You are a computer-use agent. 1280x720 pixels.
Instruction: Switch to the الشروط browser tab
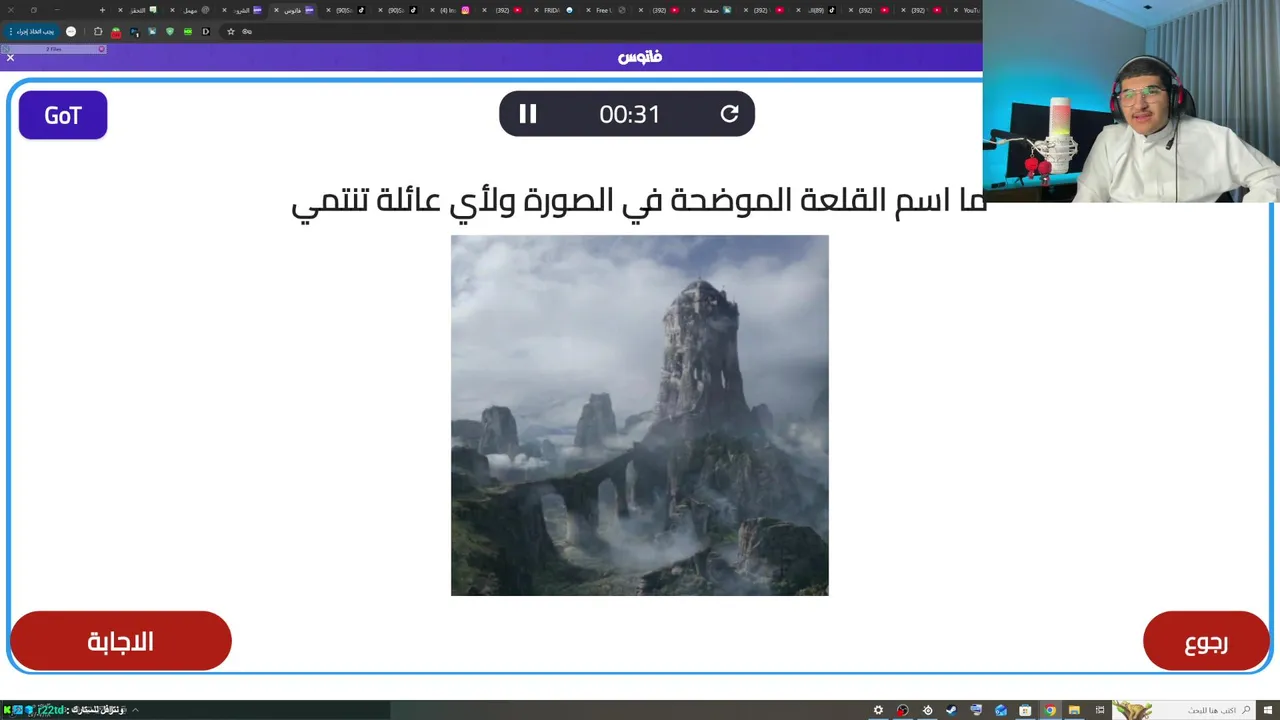[x=245, y=10]
